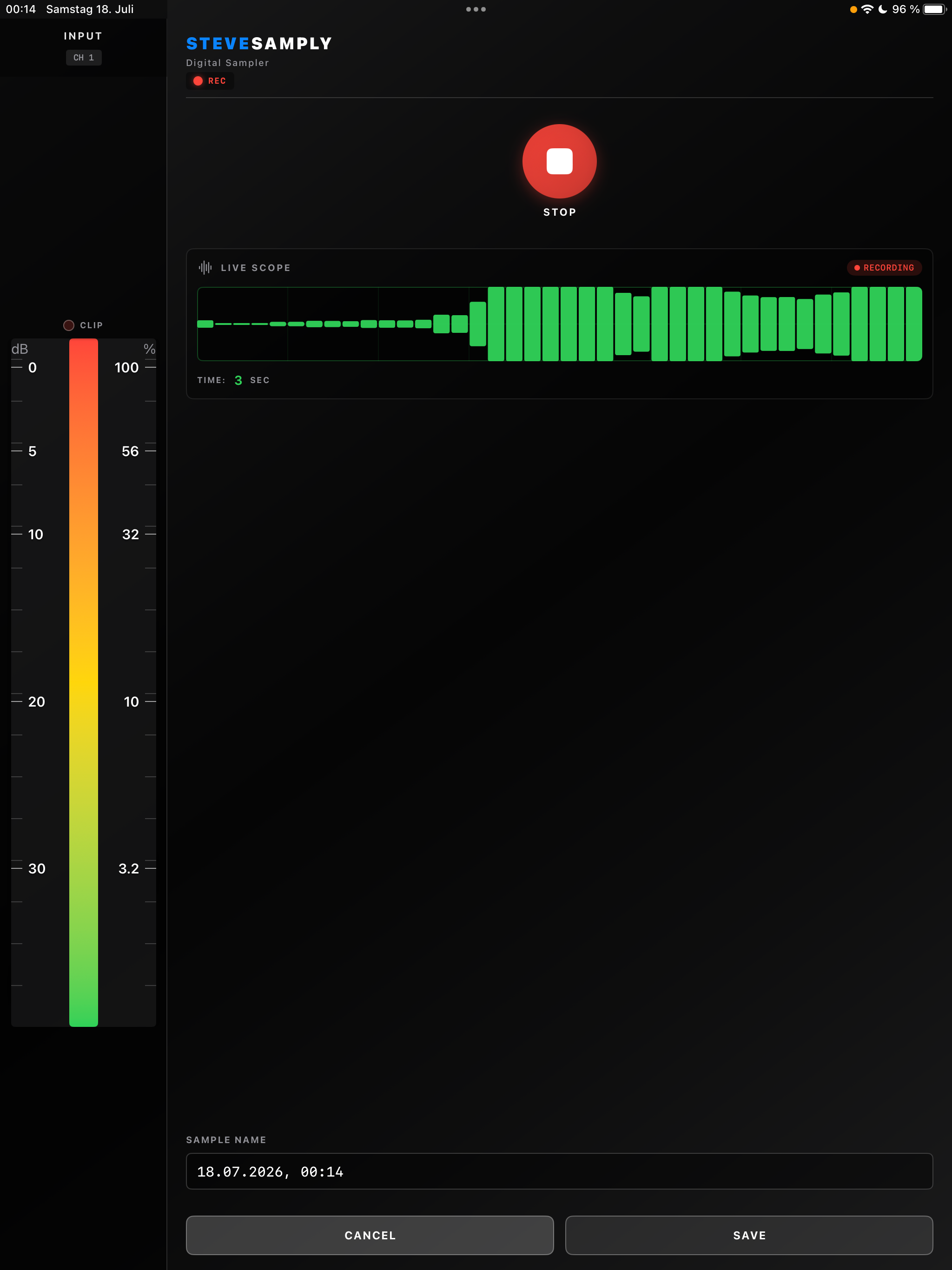Open the CH 1 input channel selector
The width and height of the screenshot is (952, 1270).
click(x=84, y=58)
